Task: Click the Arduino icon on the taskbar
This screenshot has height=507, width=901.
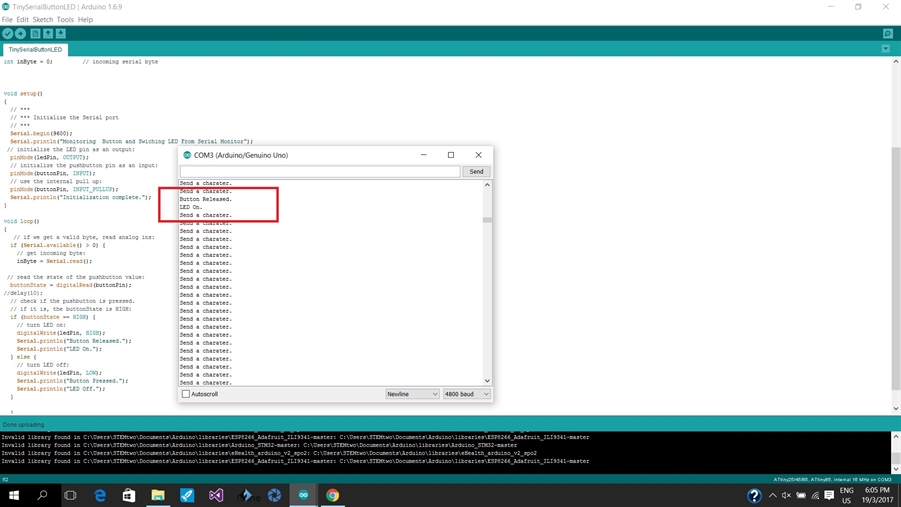Action: [303, 495]
